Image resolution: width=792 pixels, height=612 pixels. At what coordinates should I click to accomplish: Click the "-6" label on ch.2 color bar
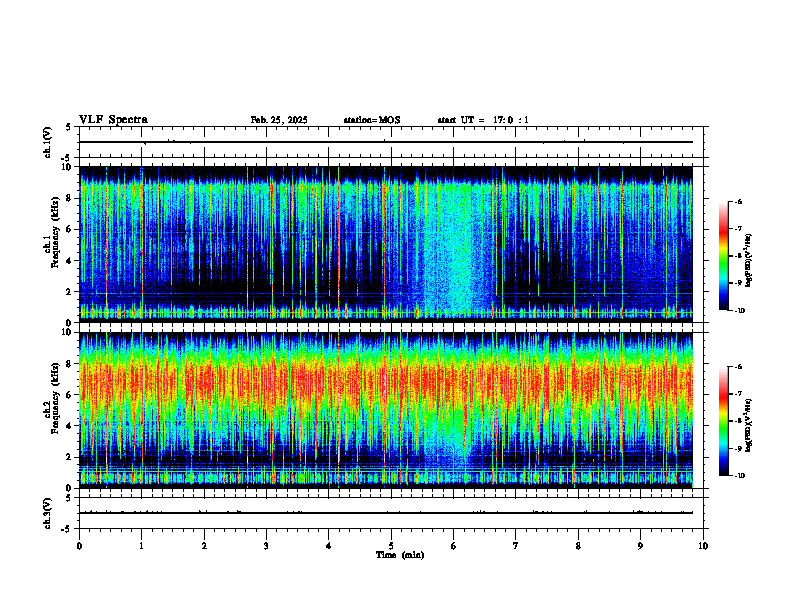point(738,367)
